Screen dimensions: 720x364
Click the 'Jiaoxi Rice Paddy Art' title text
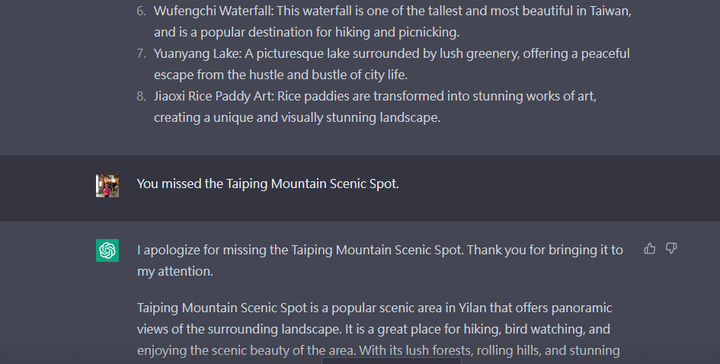click(x=214, y=96)
